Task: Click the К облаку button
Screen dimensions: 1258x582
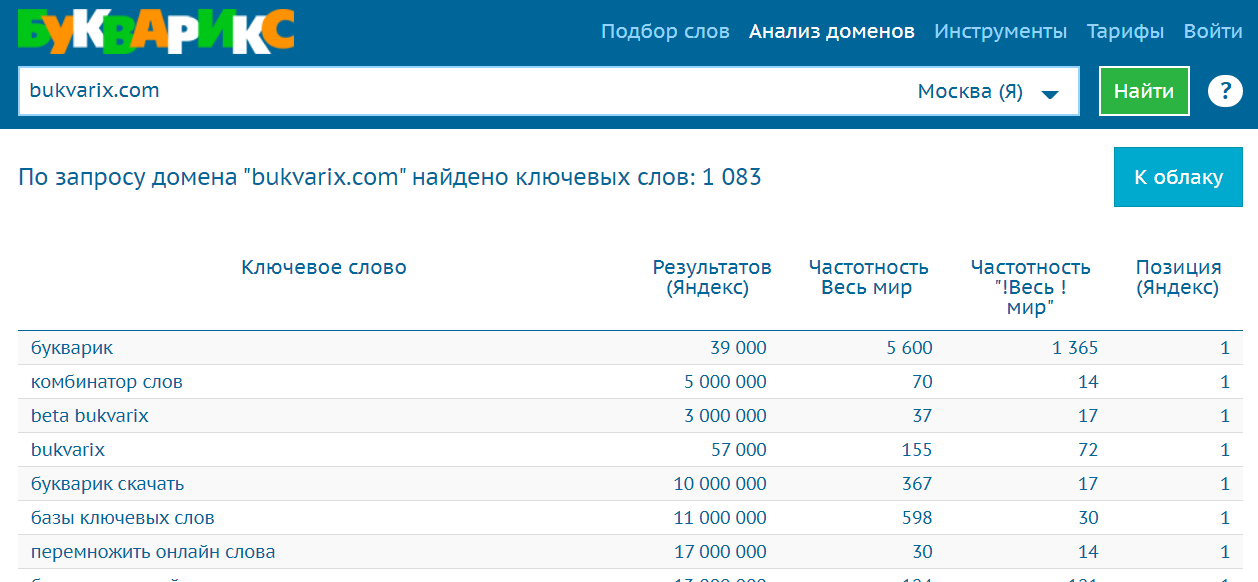Action: point(1178,177)
